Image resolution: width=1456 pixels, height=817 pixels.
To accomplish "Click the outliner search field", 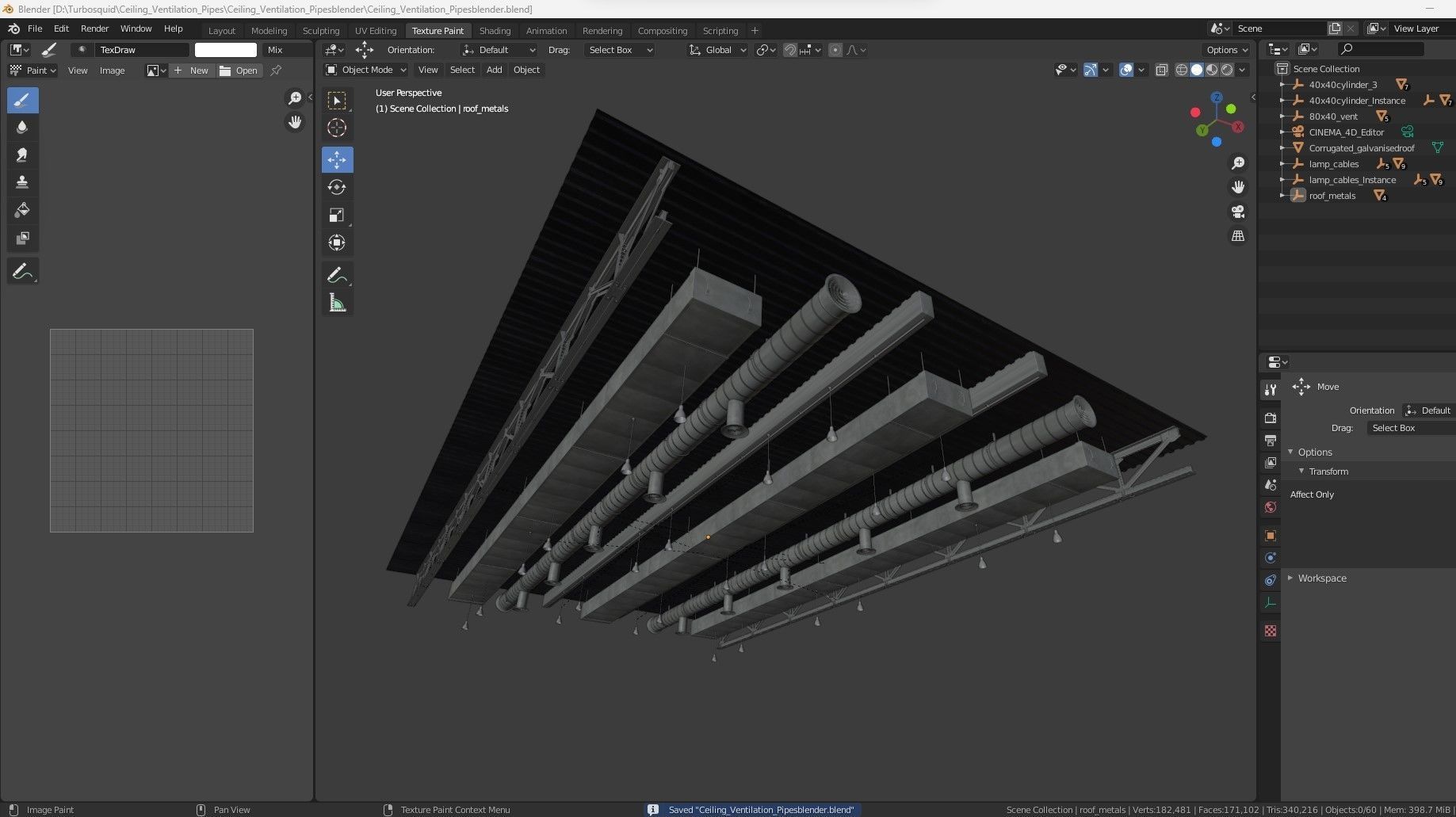I will click(1380, 49).
